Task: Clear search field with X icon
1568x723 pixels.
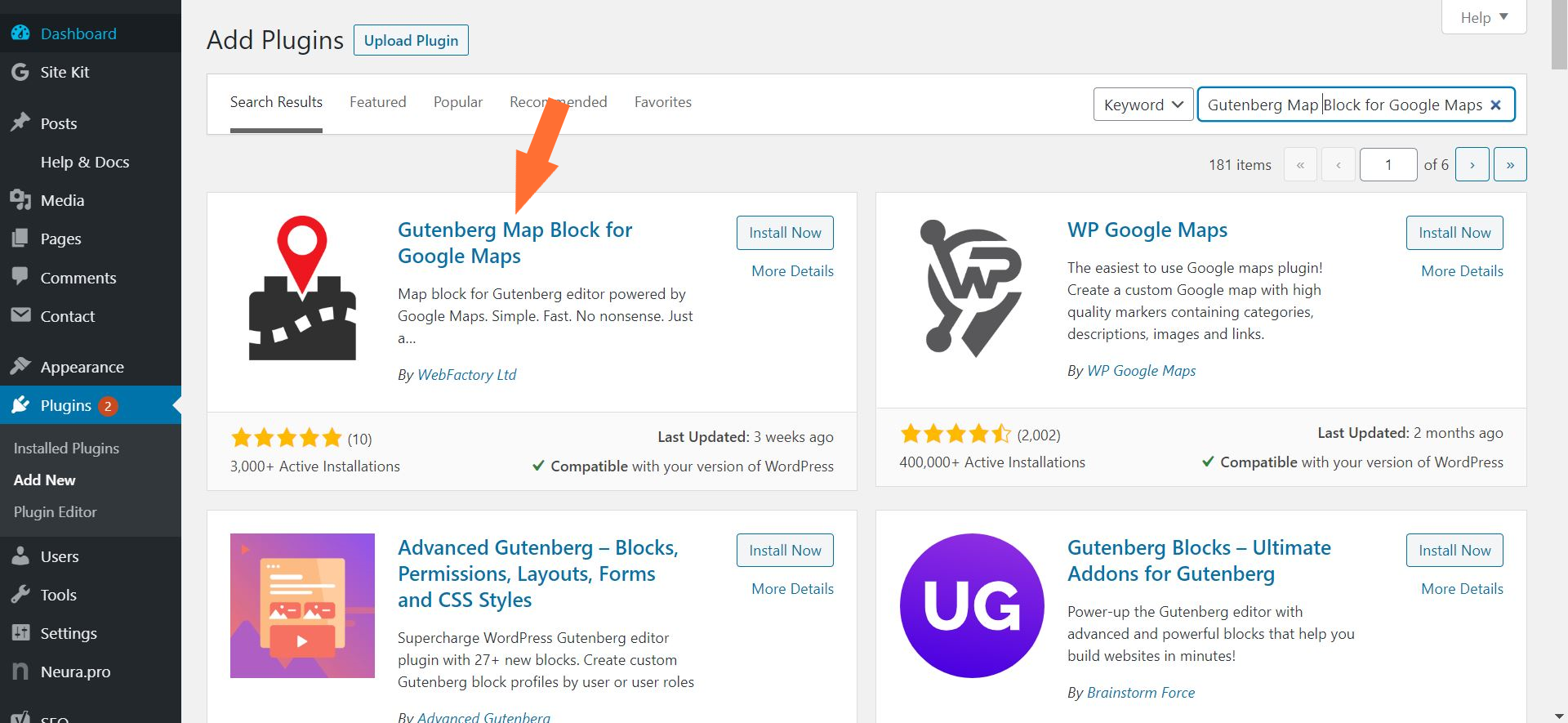Action: 1495,105
